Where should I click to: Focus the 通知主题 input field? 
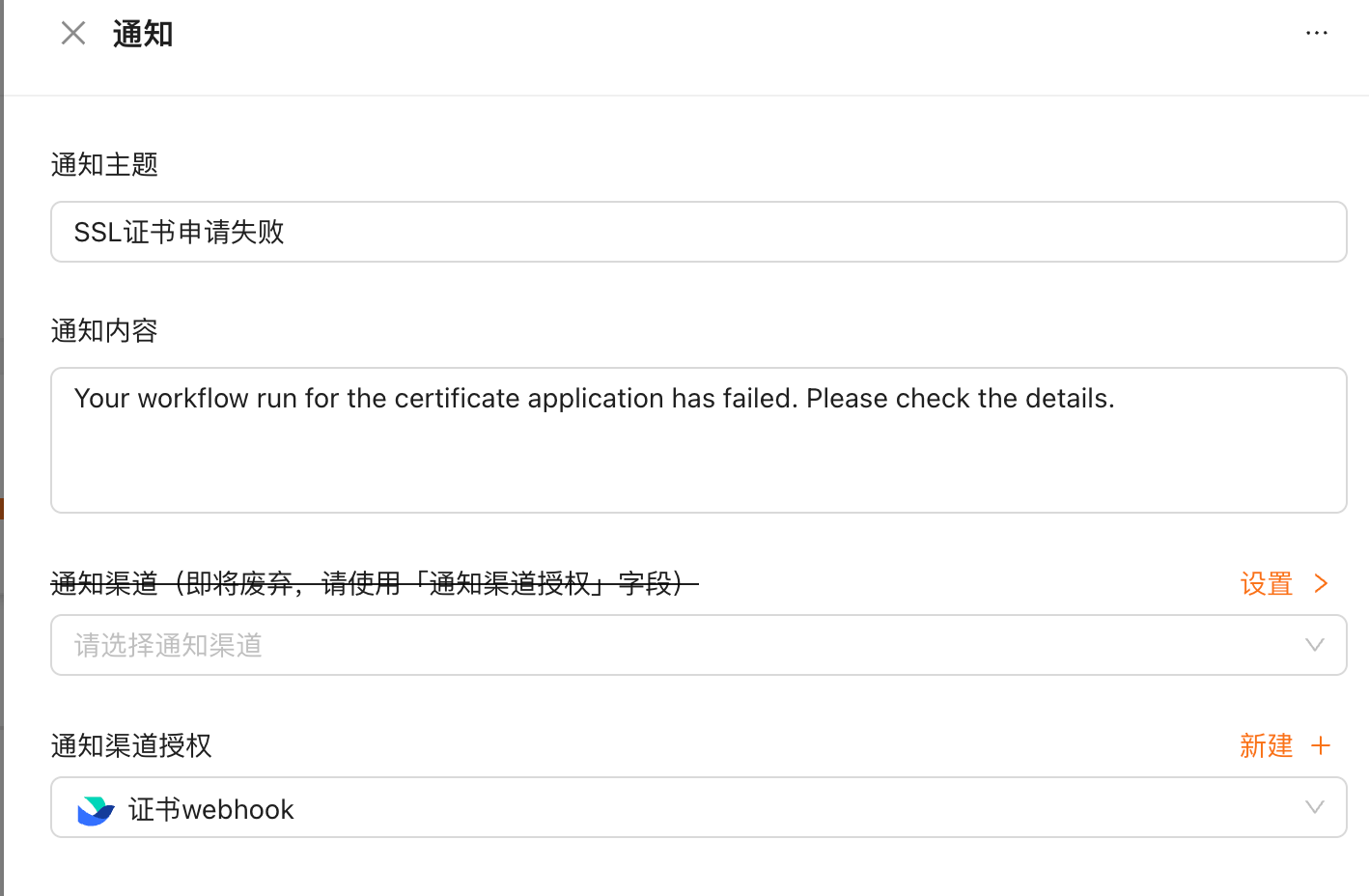pyautogui.click(x=698, y=232)
